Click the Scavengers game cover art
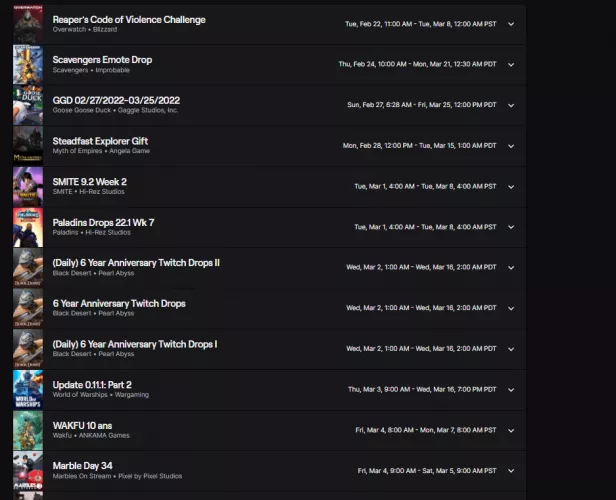 27,64
